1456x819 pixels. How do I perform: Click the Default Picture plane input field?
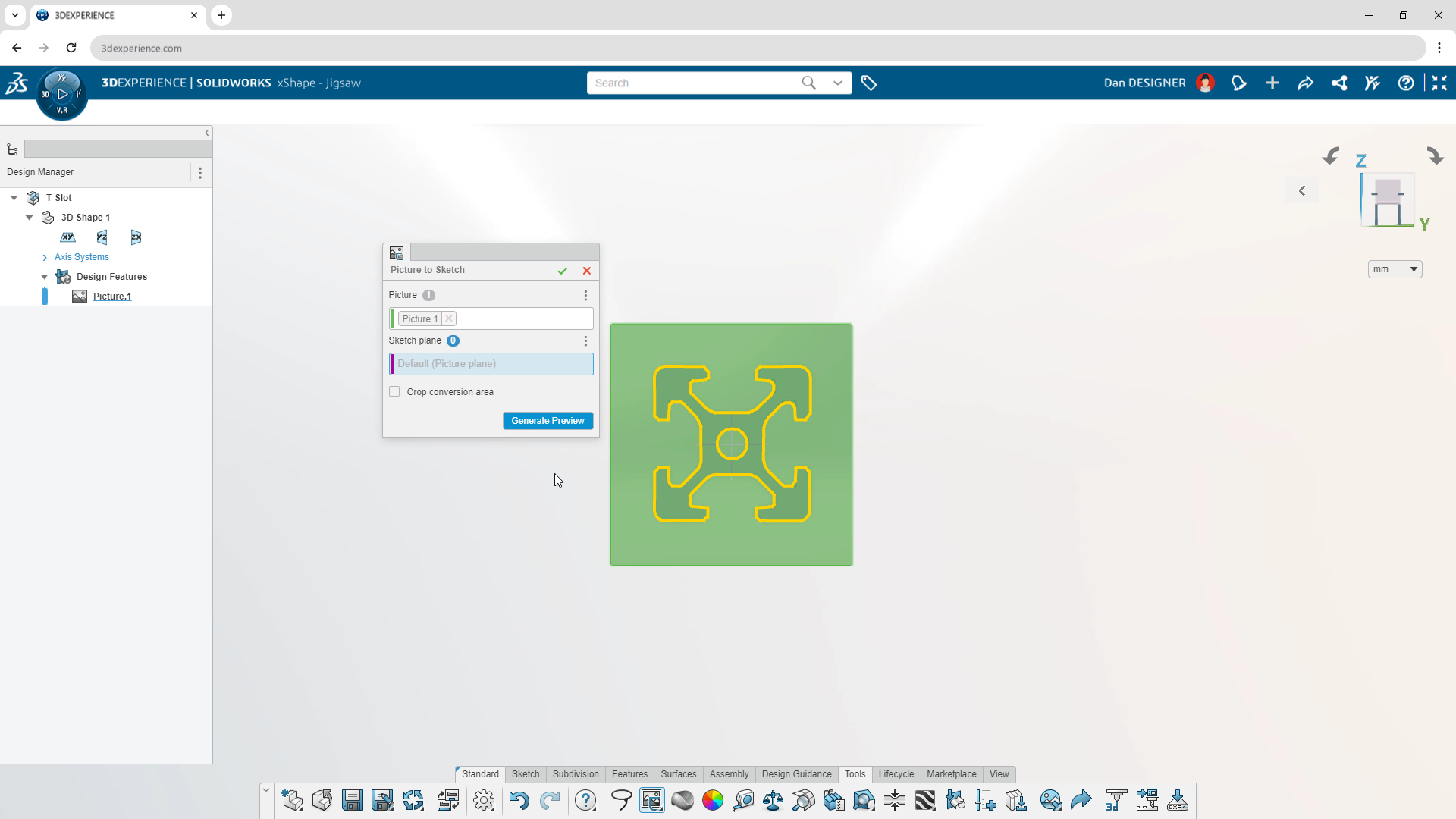point(491,363)
